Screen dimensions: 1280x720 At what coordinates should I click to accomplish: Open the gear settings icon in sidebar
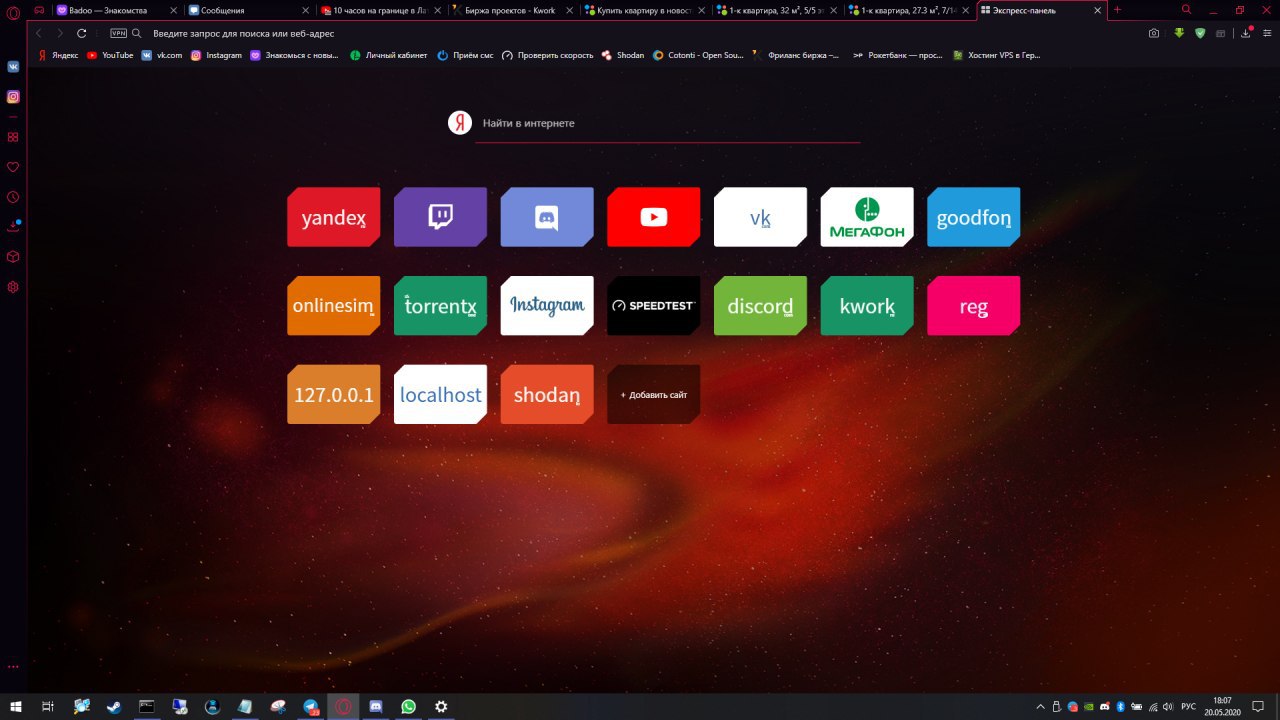click(13, 287)
